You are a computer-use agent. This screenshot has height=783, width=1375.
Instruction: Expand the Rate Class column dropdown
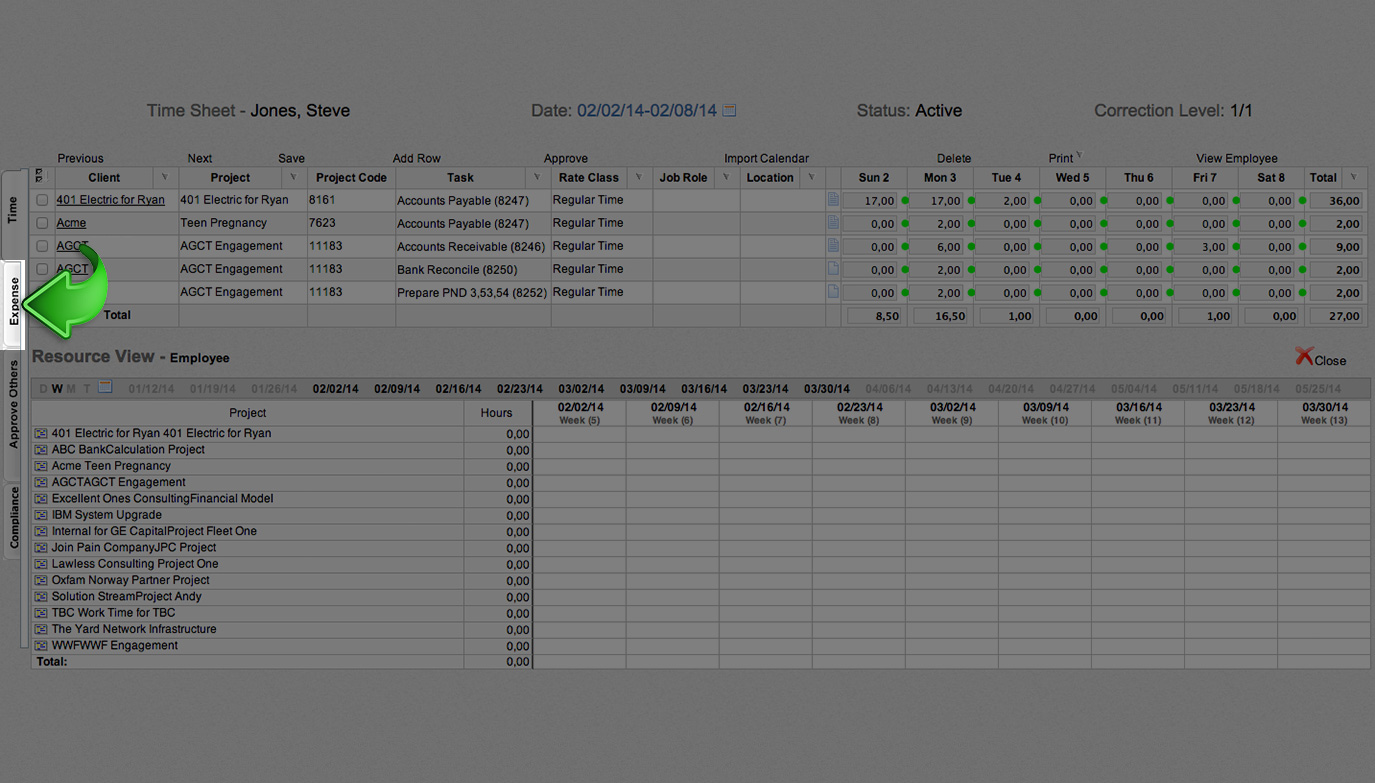point(638,178)
